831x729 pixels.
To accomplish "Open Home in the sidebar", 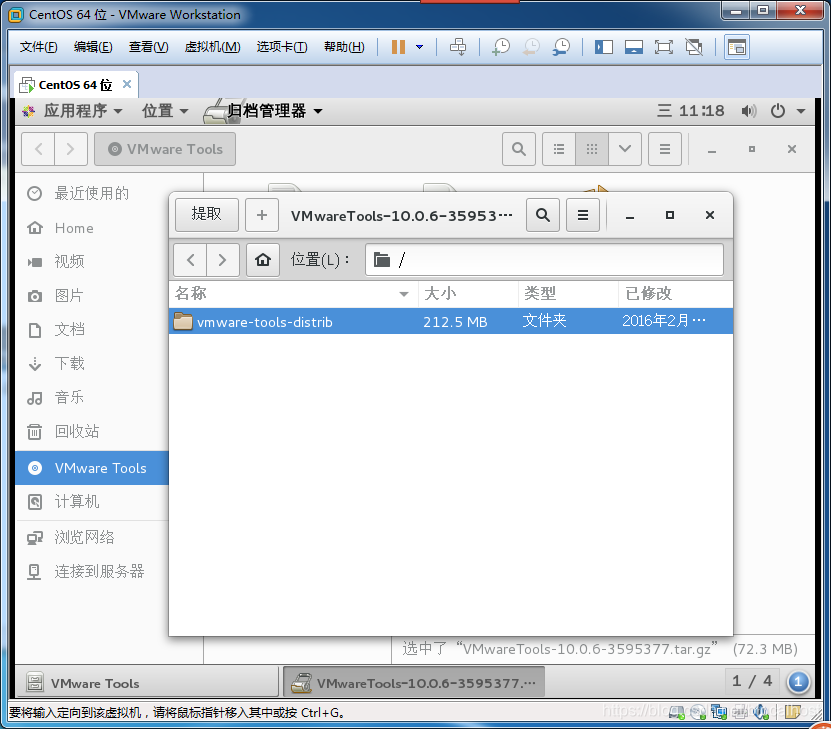I will 92,228.
